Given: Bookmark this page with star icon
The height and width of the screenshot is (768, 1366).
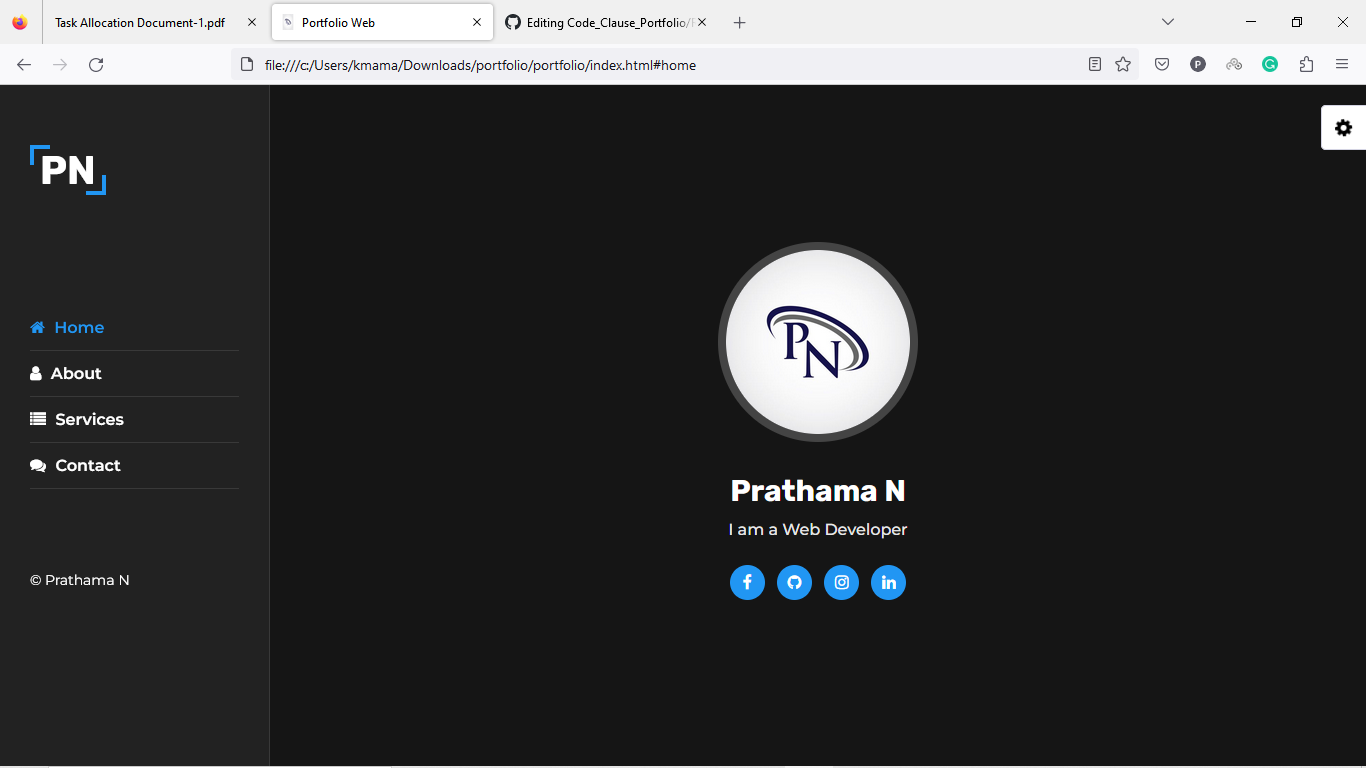Looking at the screenshot, I should (x=1123, y=65).
